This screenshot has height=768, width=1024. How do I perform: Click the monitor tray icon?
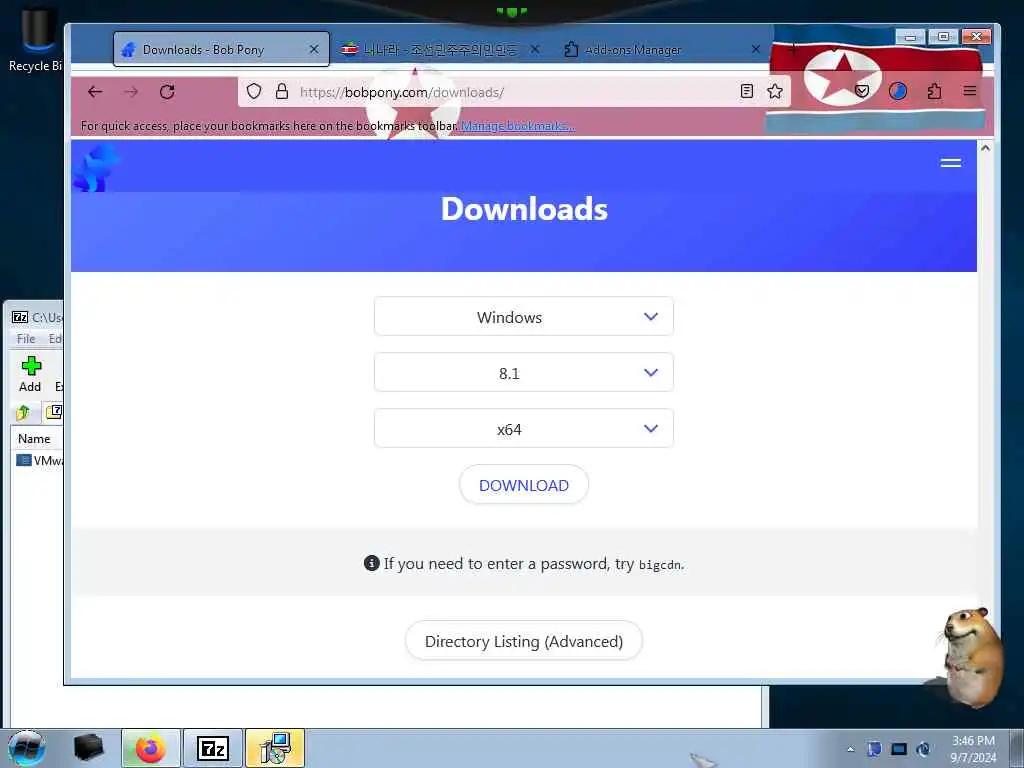899,749
